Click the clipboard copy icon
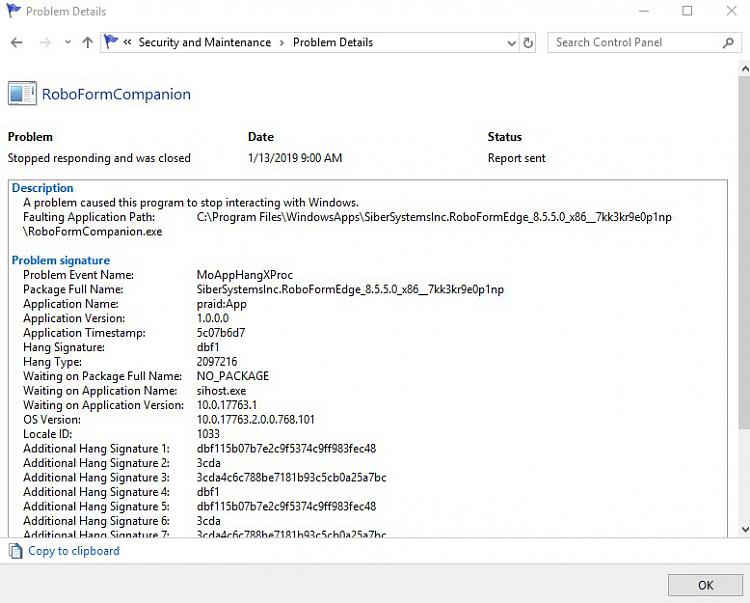This screenshot has width=750, height=603. tap(15, 551)
